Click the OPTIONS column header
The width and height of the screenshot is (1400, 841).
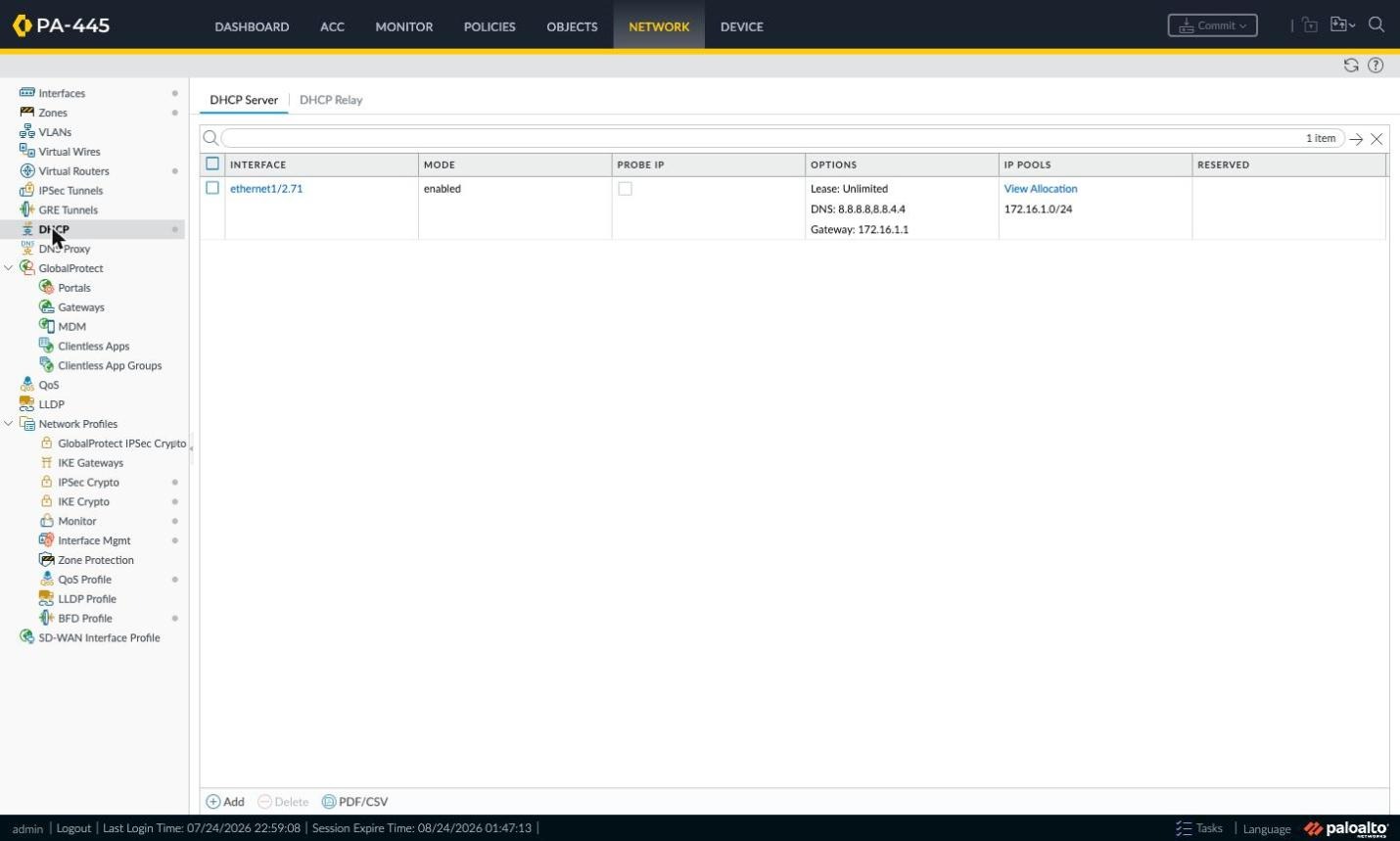point(902,164)
